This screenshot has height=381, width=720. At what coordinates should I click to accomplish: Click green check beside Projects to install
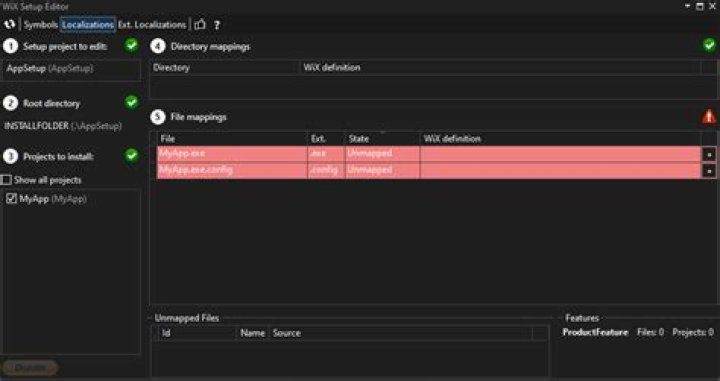click(x=132, y=155)
